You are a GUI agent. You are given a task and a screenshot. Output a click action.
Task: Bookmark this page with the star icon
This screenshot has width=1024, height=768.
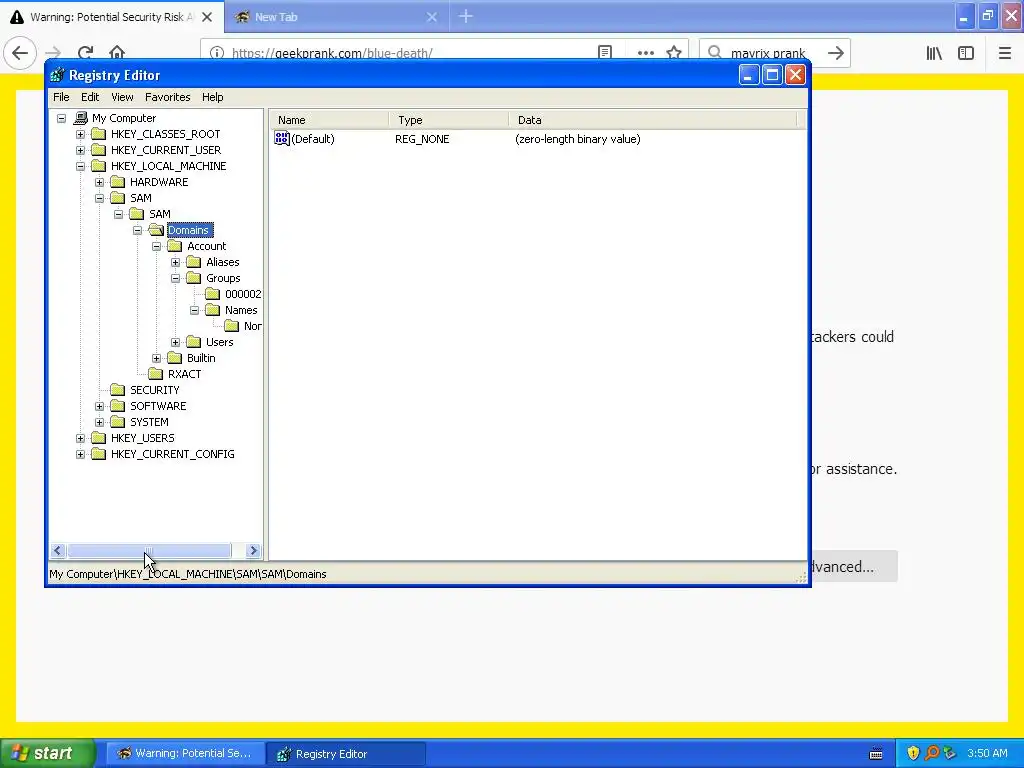pyautogui.click(x=674, y=53)
